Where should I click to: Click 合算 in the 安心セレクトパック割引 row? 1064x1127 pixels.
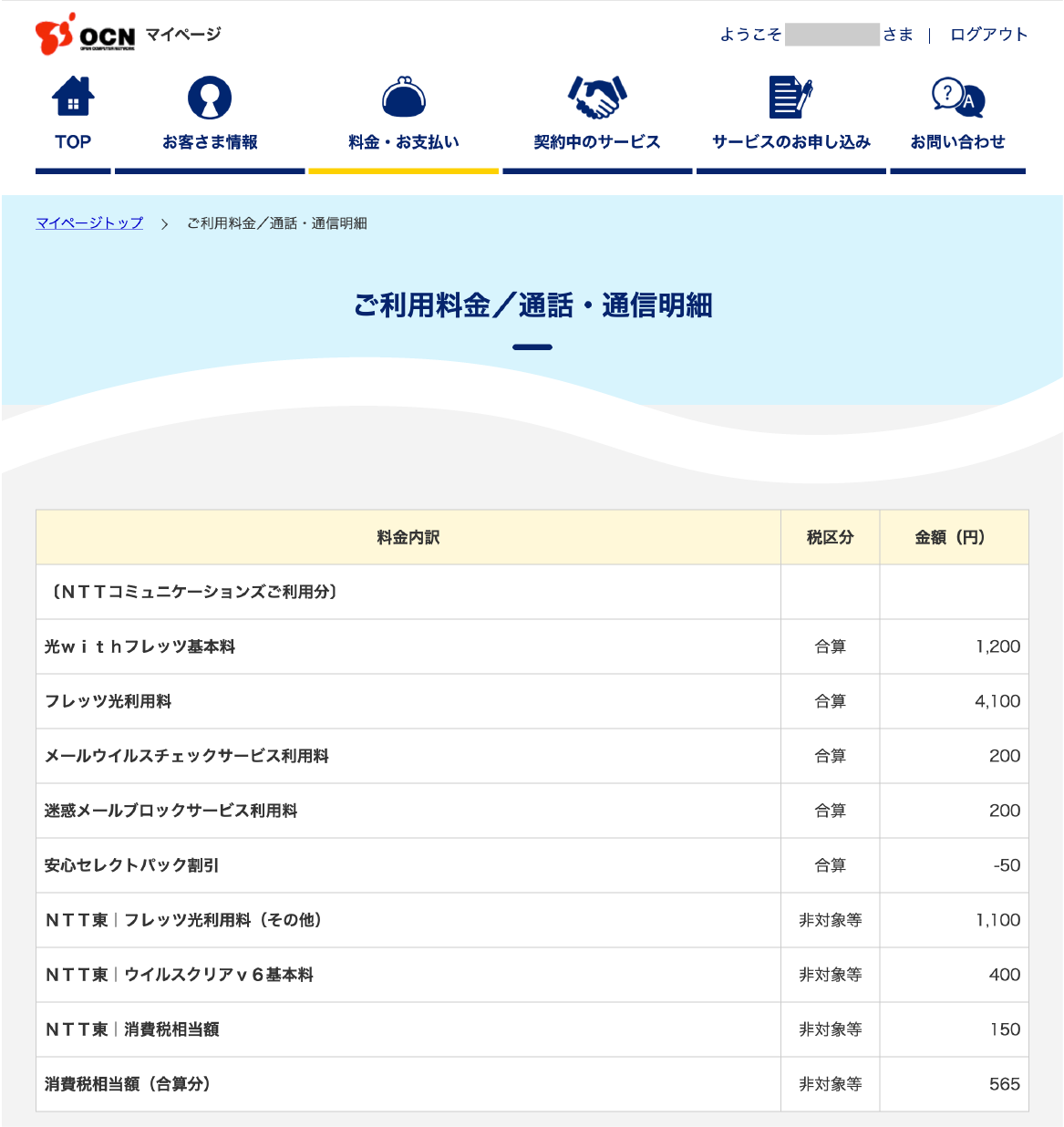pos(831,865)
